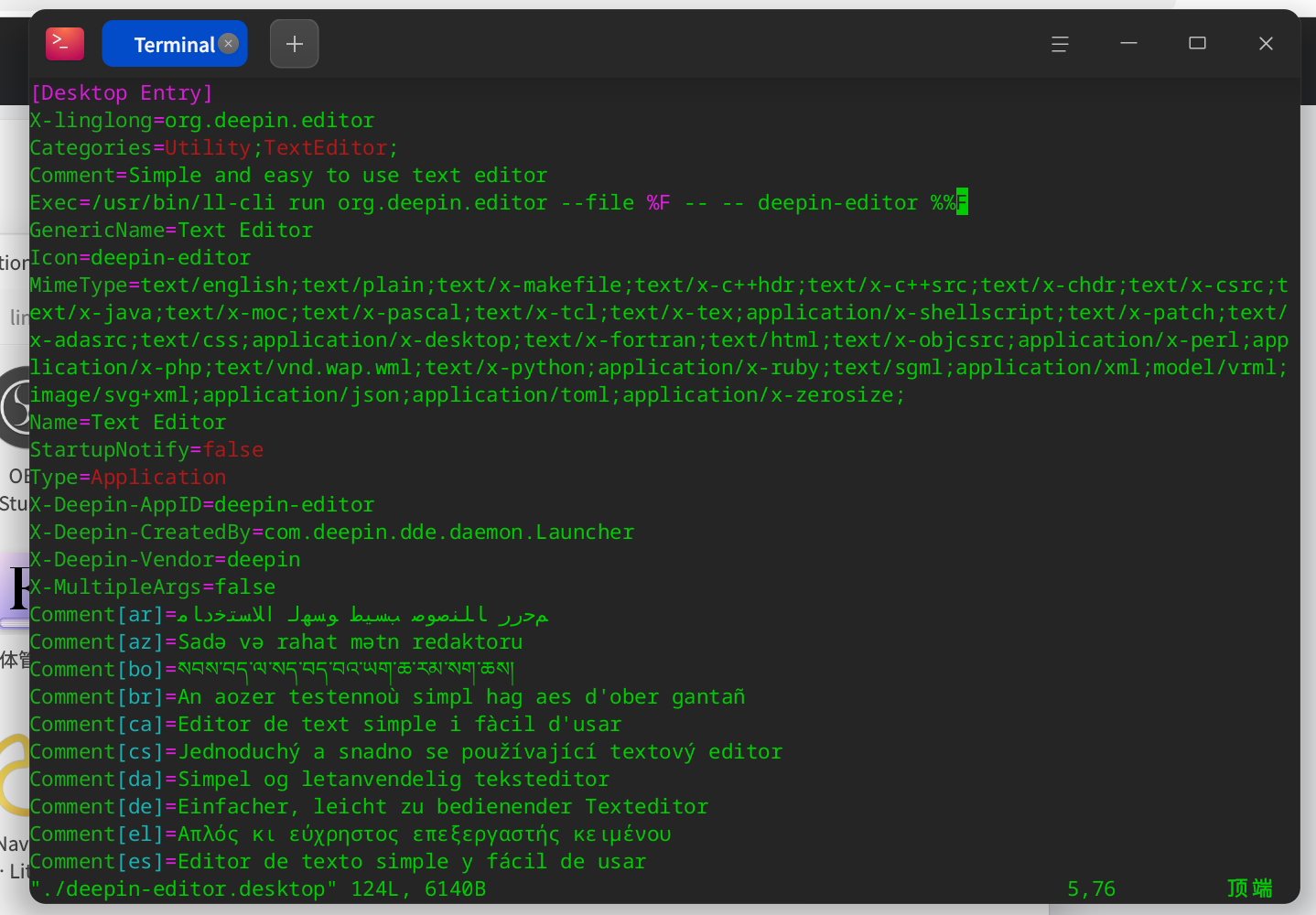Click the red terminal app icon
The image size is (1316, 915).
[65, 44]
